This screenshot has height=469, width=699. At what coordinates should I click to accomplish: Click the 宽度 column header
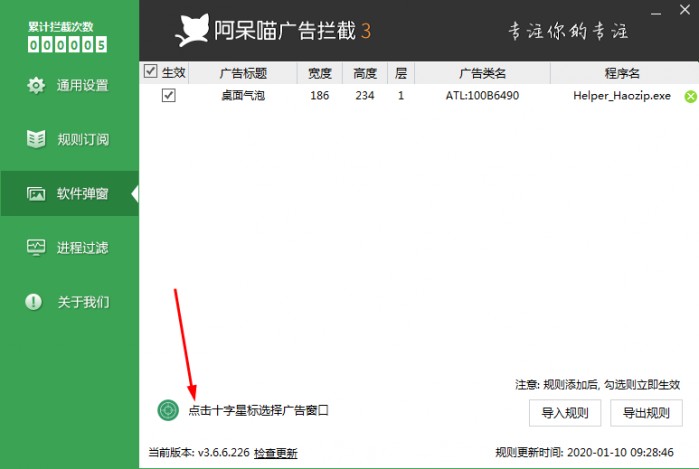coord(320,73)
